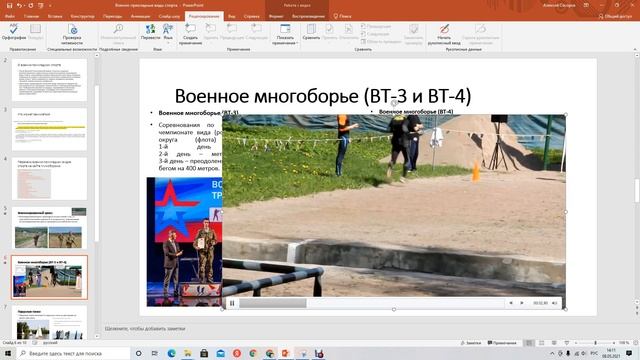Select slide 5 thumbnail with two photos
Viewport: 640px width, 360px height.
(x=49, y=228)
